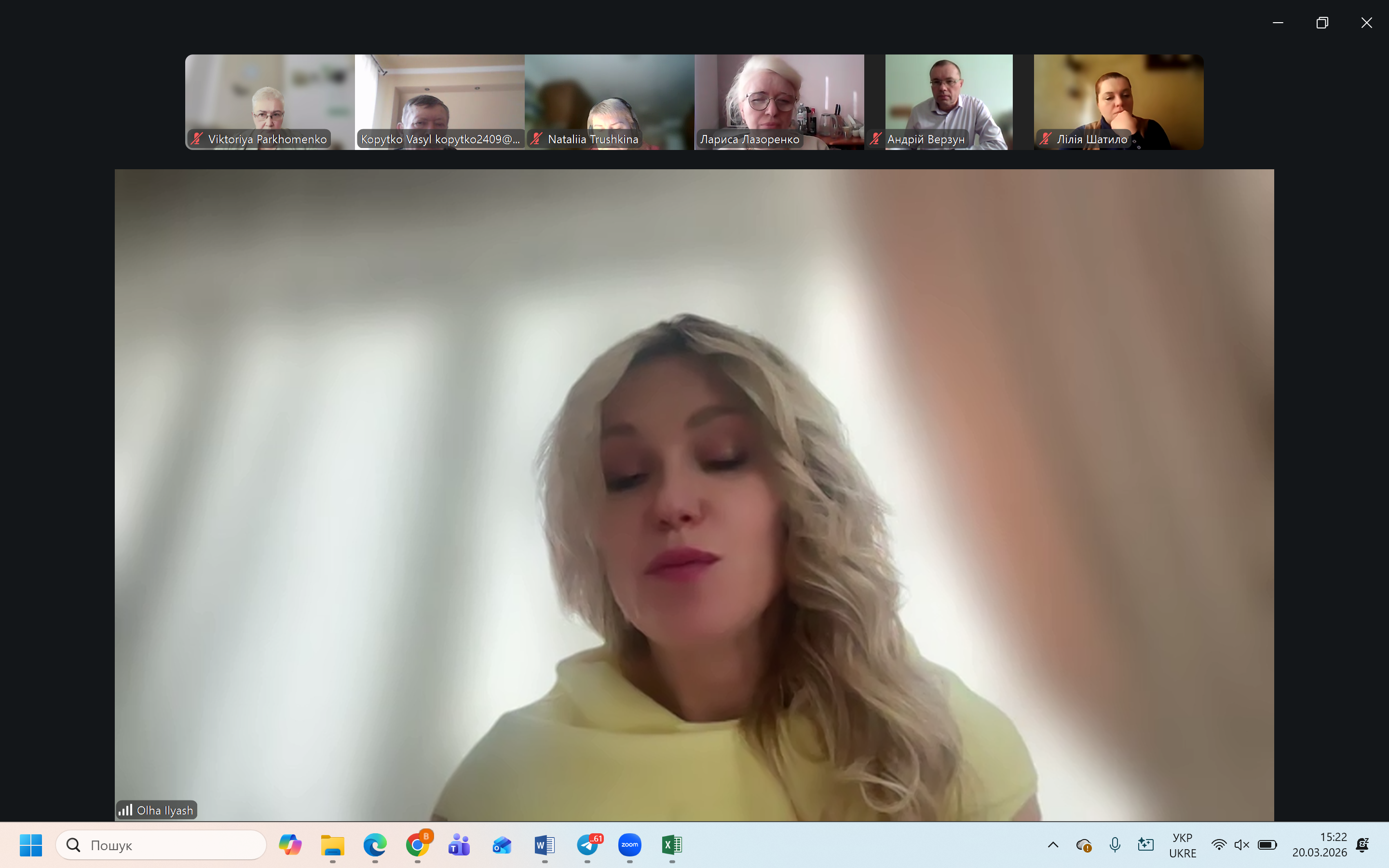1389x868 pixels.
Task: Launch Microsoft Edge browser
Action: (375, 844)
